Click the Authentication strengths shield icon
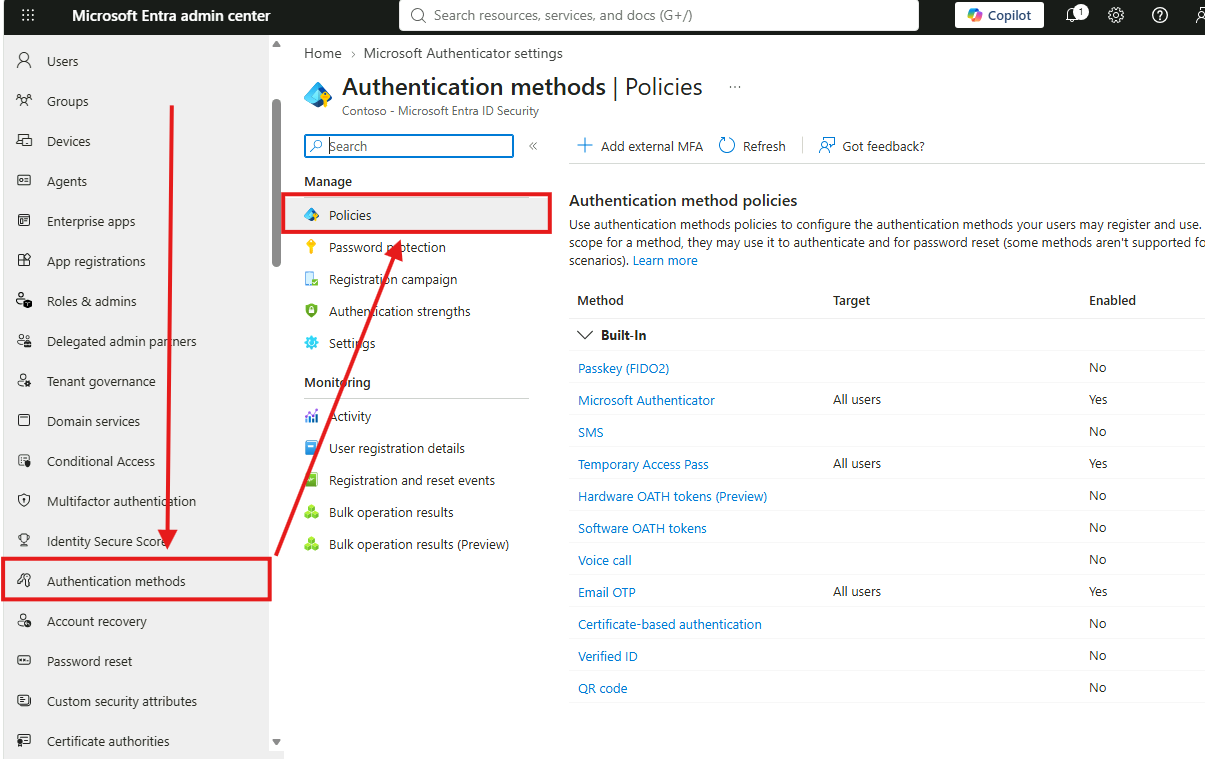Image resolution: width=1205 pixels, height=759 pixels. (311, 311)
